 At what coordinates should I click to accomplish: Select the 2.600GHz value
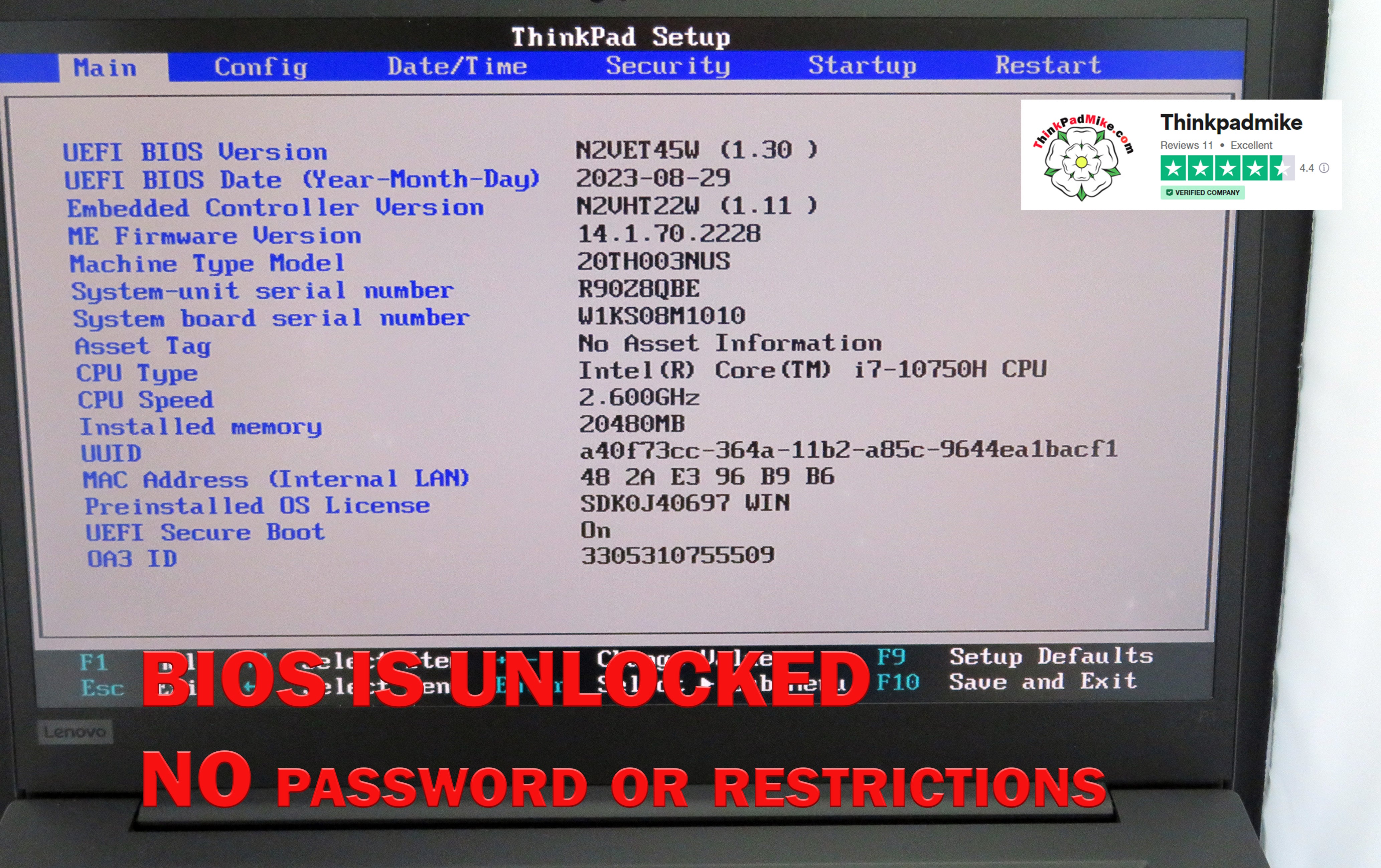[x=639, y=397]
